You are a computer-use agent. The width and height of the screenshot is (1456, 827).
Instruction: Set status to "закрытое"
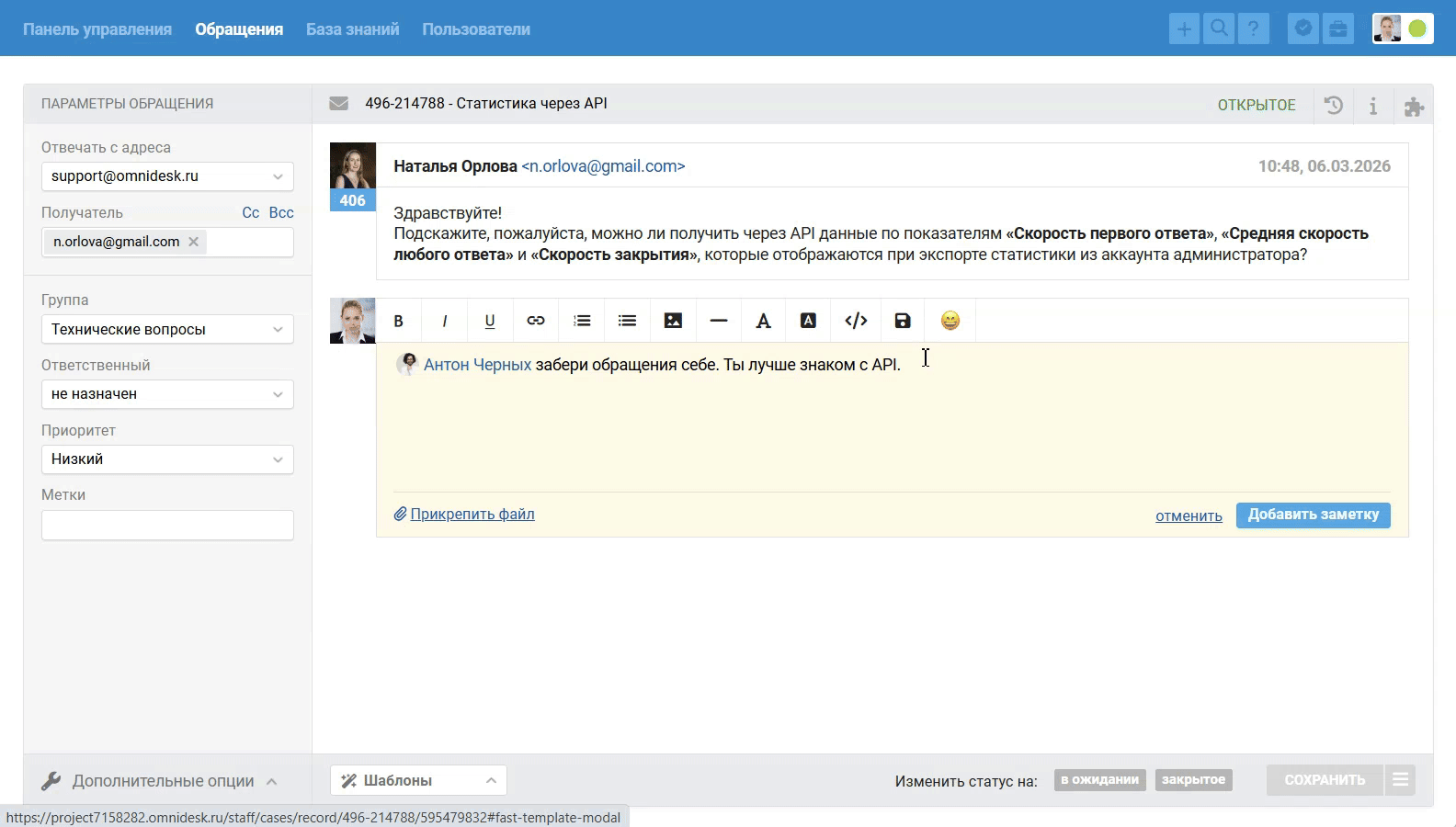(x=1193, y=780)
